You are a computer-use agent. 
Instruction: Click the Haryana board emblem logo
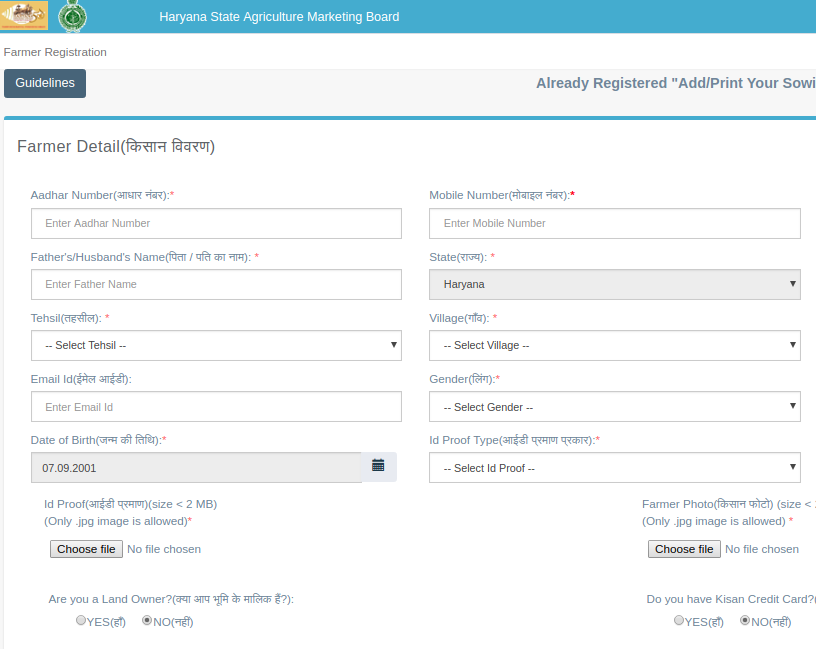coord(71,17)
